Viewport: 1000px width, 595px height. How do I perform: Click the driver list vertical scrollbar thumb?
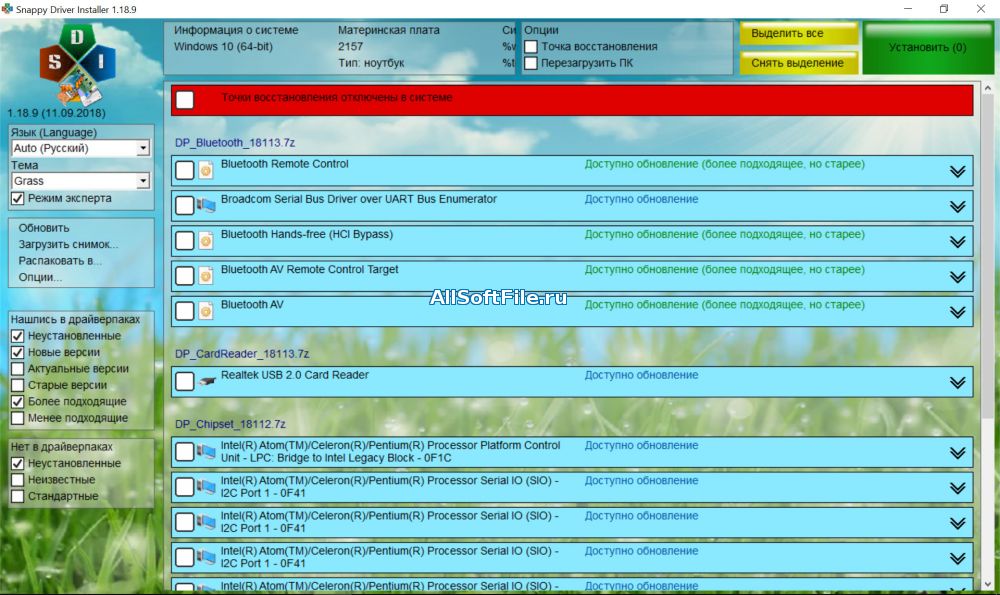pyautogui.click(x=988, y=255)
